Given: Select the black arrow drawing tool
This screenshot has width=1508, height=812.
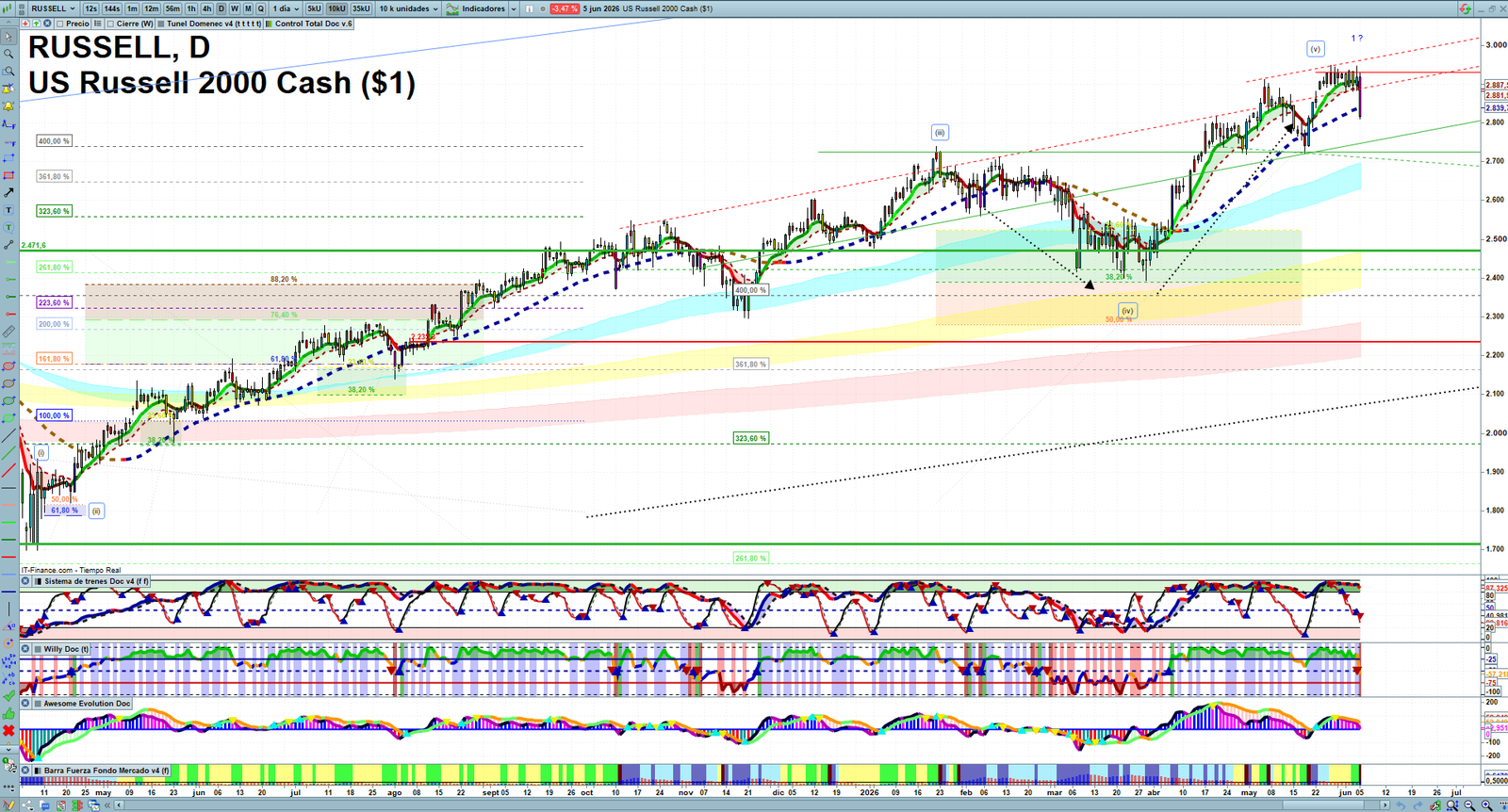Looking at the screenshot, I should tap(8, 192).
